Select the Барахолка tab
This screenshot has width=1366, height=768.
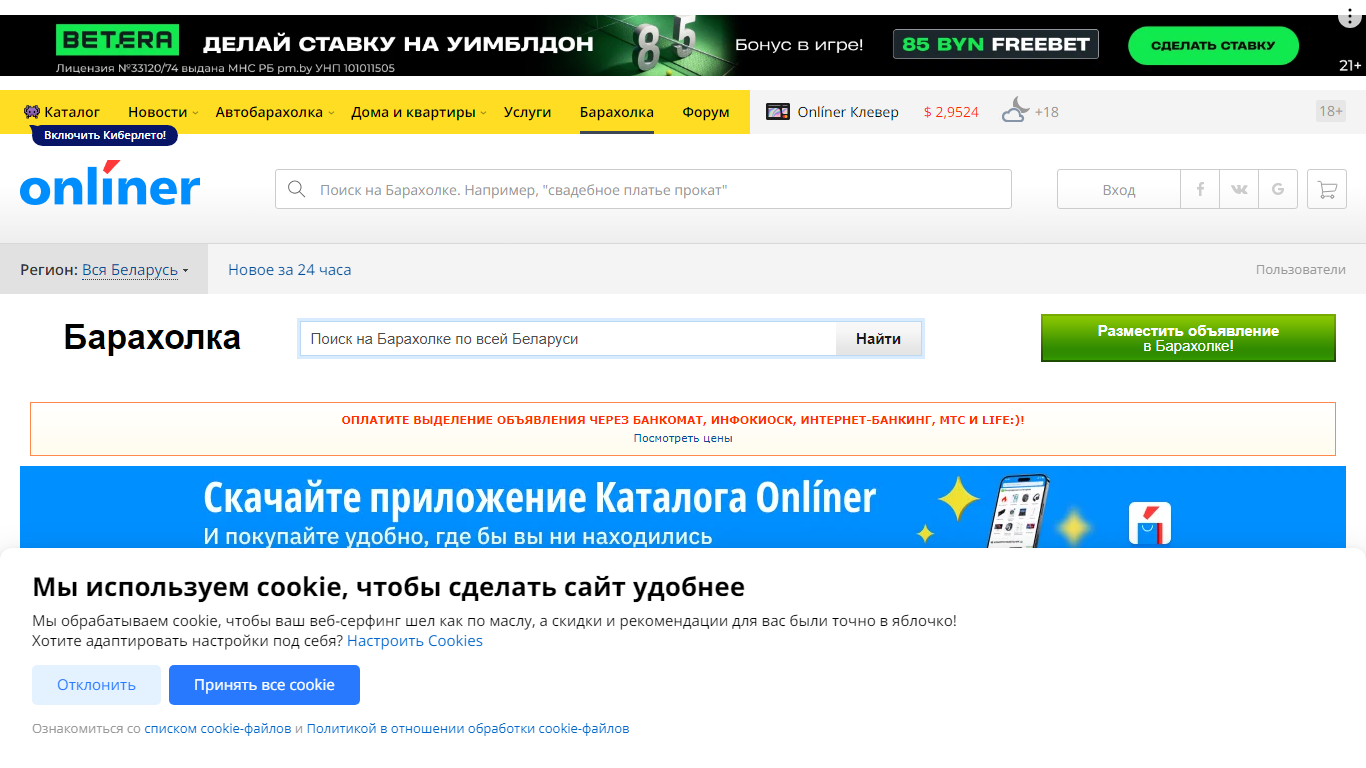(x=617, y=112)
